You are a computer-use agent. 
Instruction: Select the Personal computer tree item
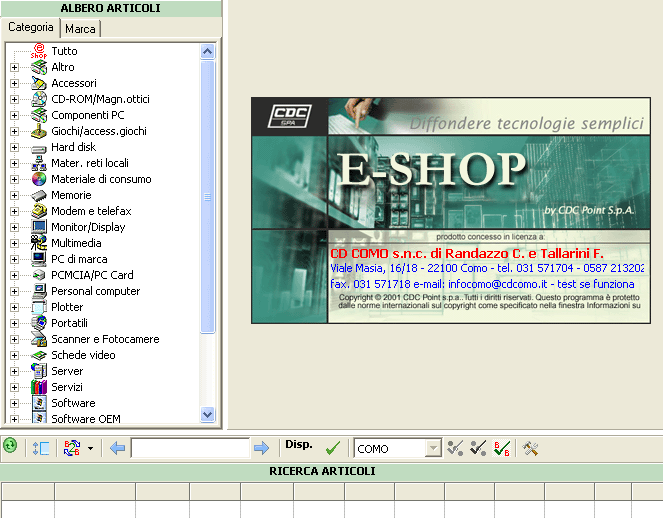[x=96, y=291]
